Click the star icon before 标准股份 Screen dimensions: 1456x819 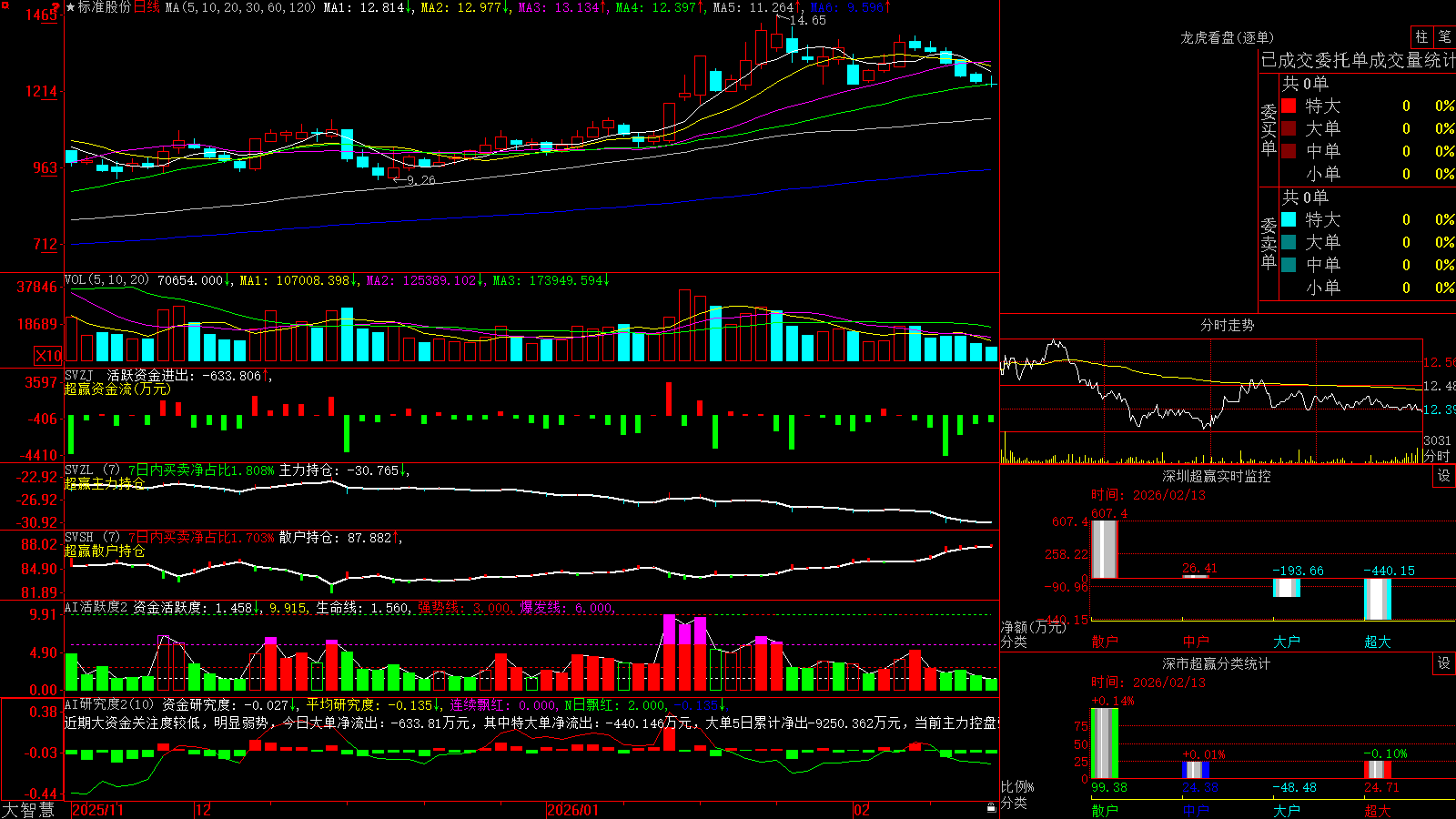point(71,7)
